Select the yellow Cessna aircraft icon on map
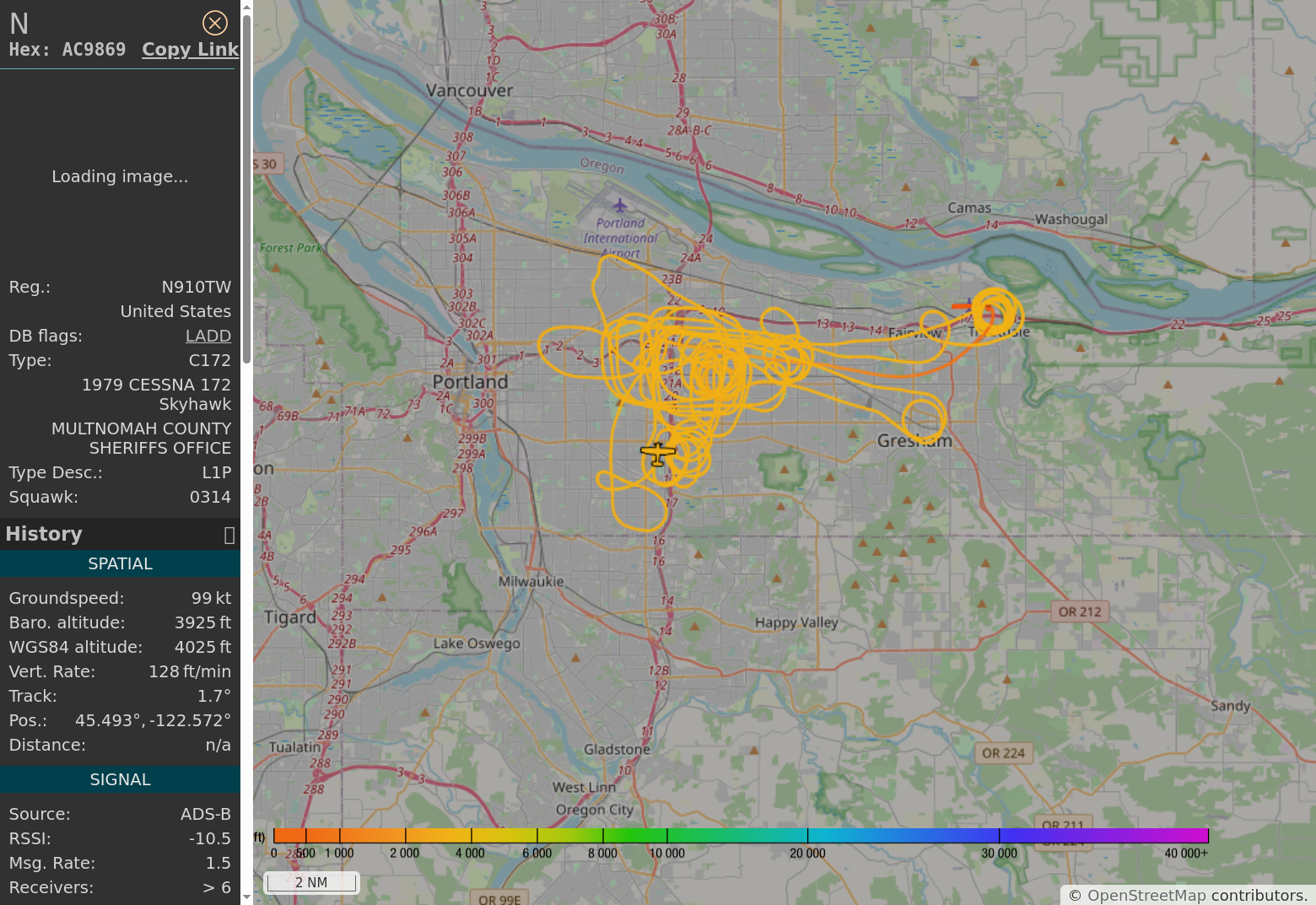The width and height of the screenshot is (1316, 905). tap(658, 454)
